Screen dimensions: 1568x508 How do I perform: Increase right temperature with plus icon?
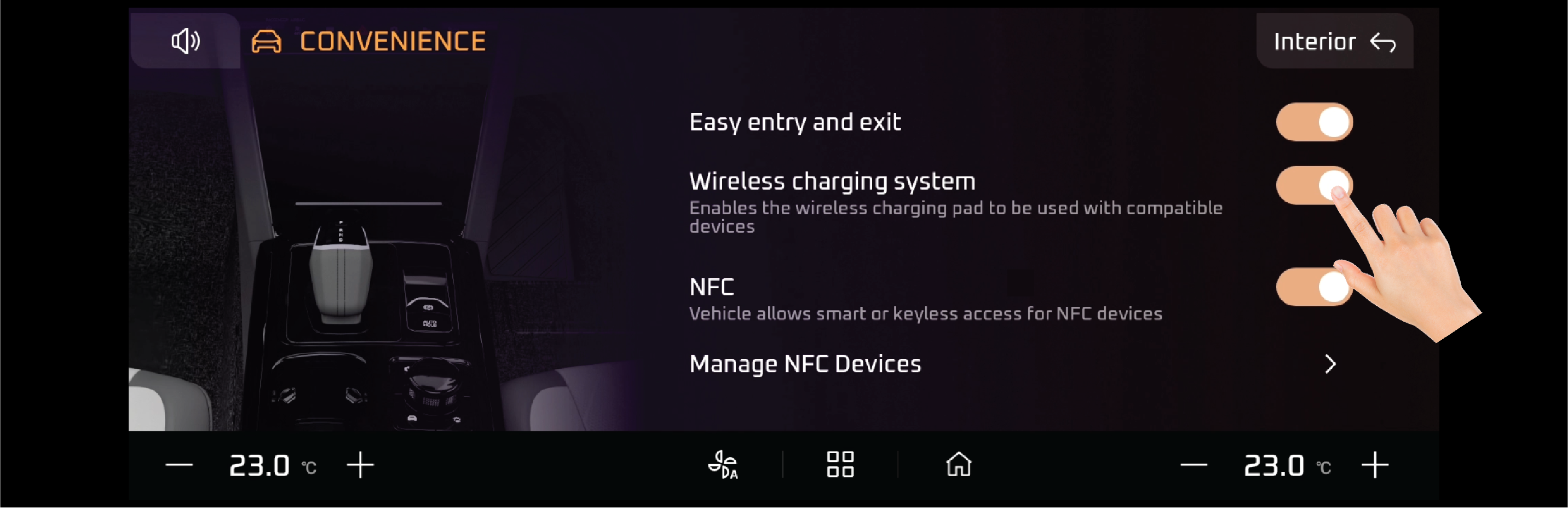[1375, 466]
